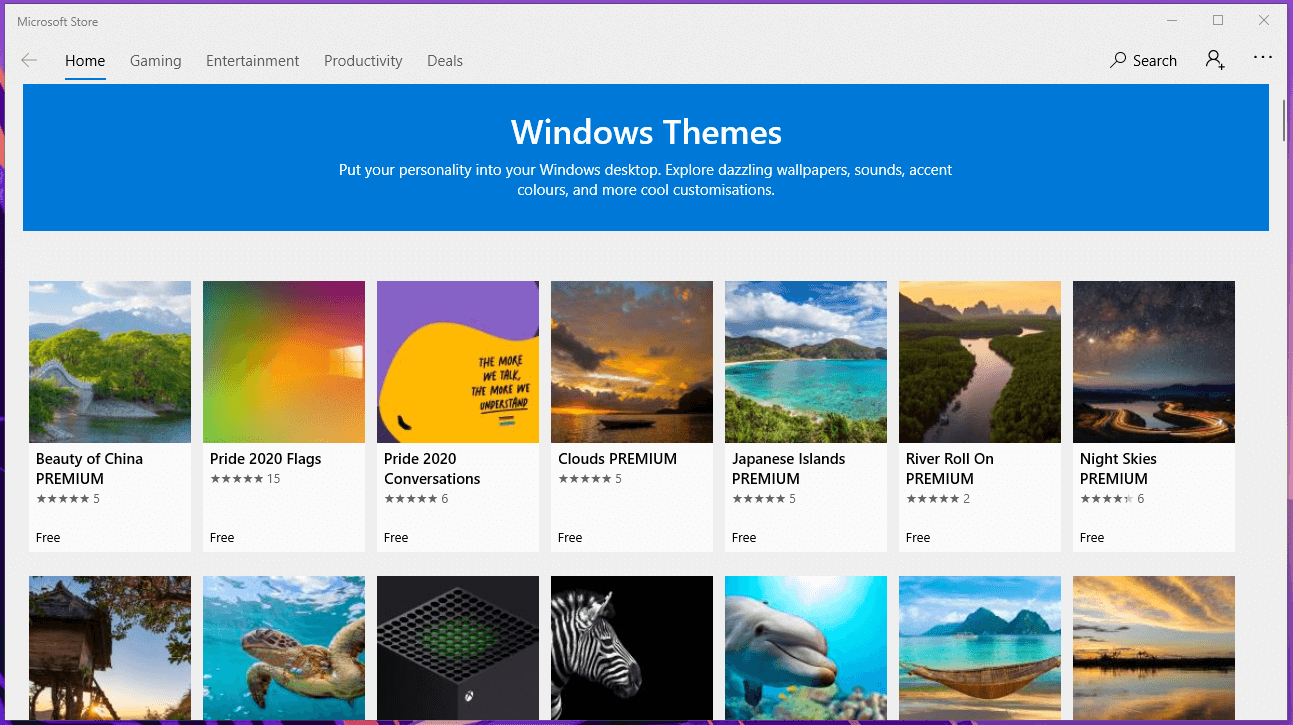Go to the Deals tab

(x=445, y=60)
